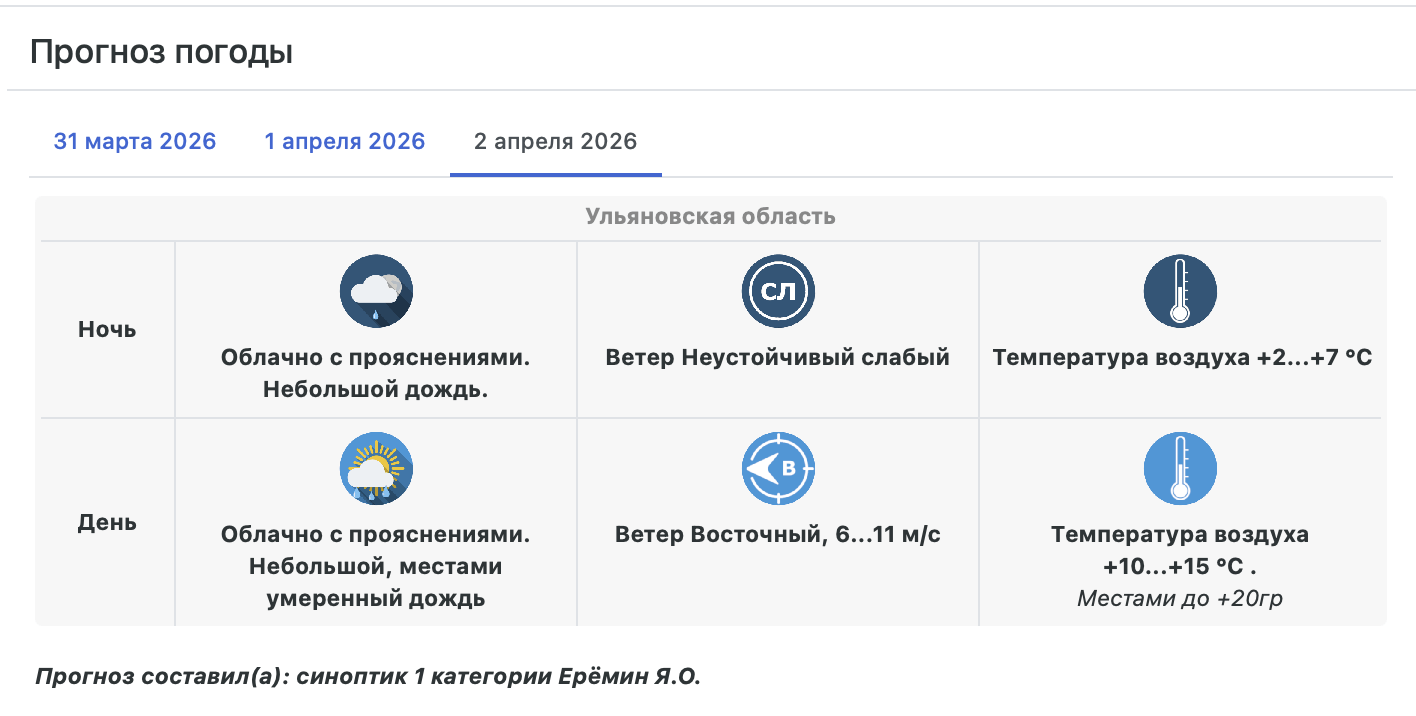Image resolution: width=1416 pixels, height=716 pixels.
Task: Click the daytime sun and rain icon
Action: (x=376, y=468)
